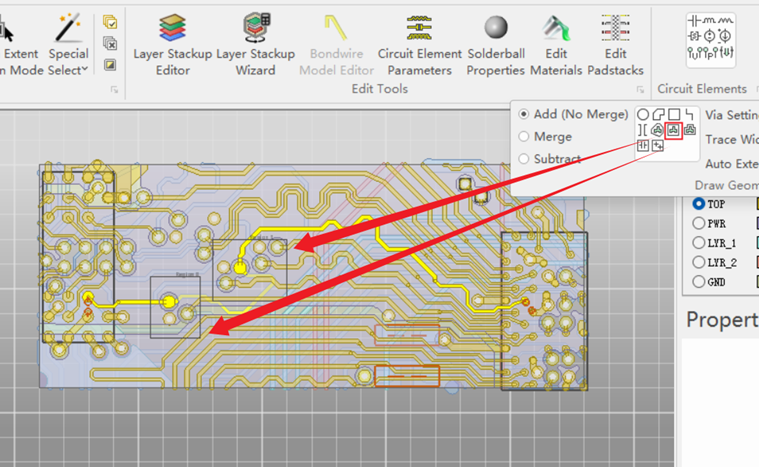
Task: Select the Add (No Merge) option
Action: coord(524,114)
